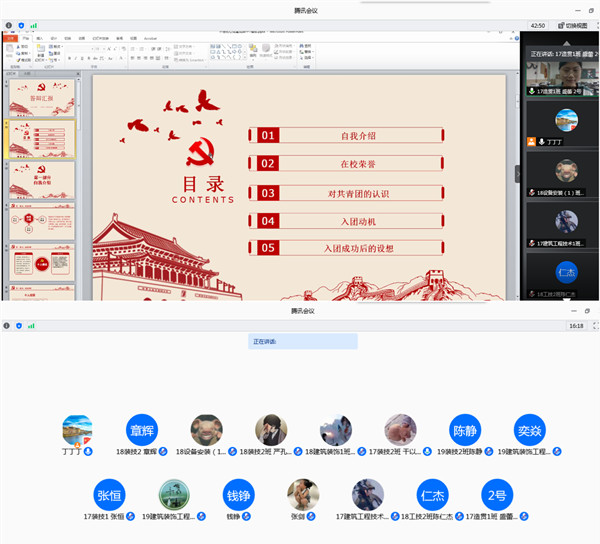Open meeting info icon in lower meeting window
This screenshot has height=544, width=600.
tap(7, 326)
